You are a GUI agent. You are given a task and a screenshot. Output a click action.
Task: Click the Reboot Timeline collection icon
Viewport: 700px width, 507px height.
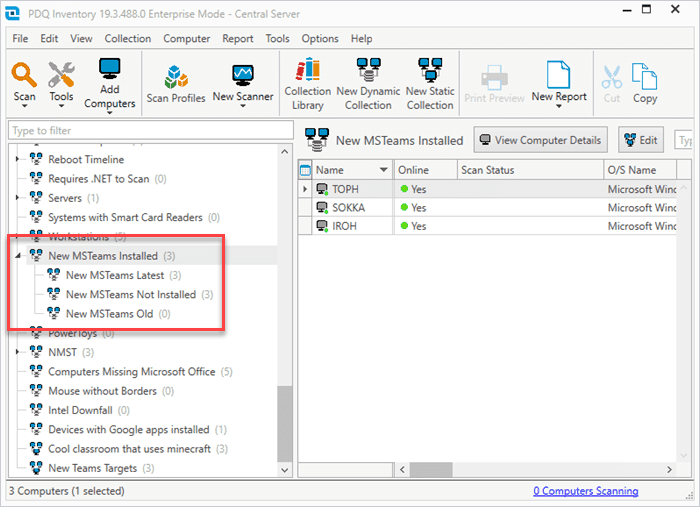coord(36,159)
